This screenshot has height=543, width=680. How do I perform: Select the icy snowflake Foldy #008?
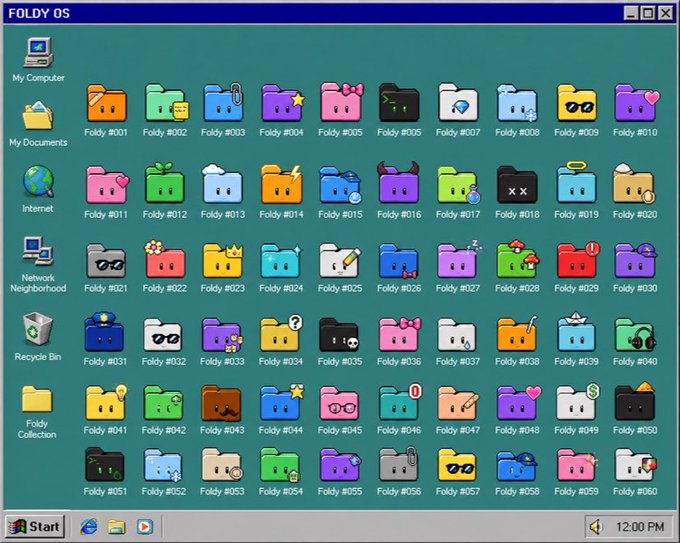point(517,103)
